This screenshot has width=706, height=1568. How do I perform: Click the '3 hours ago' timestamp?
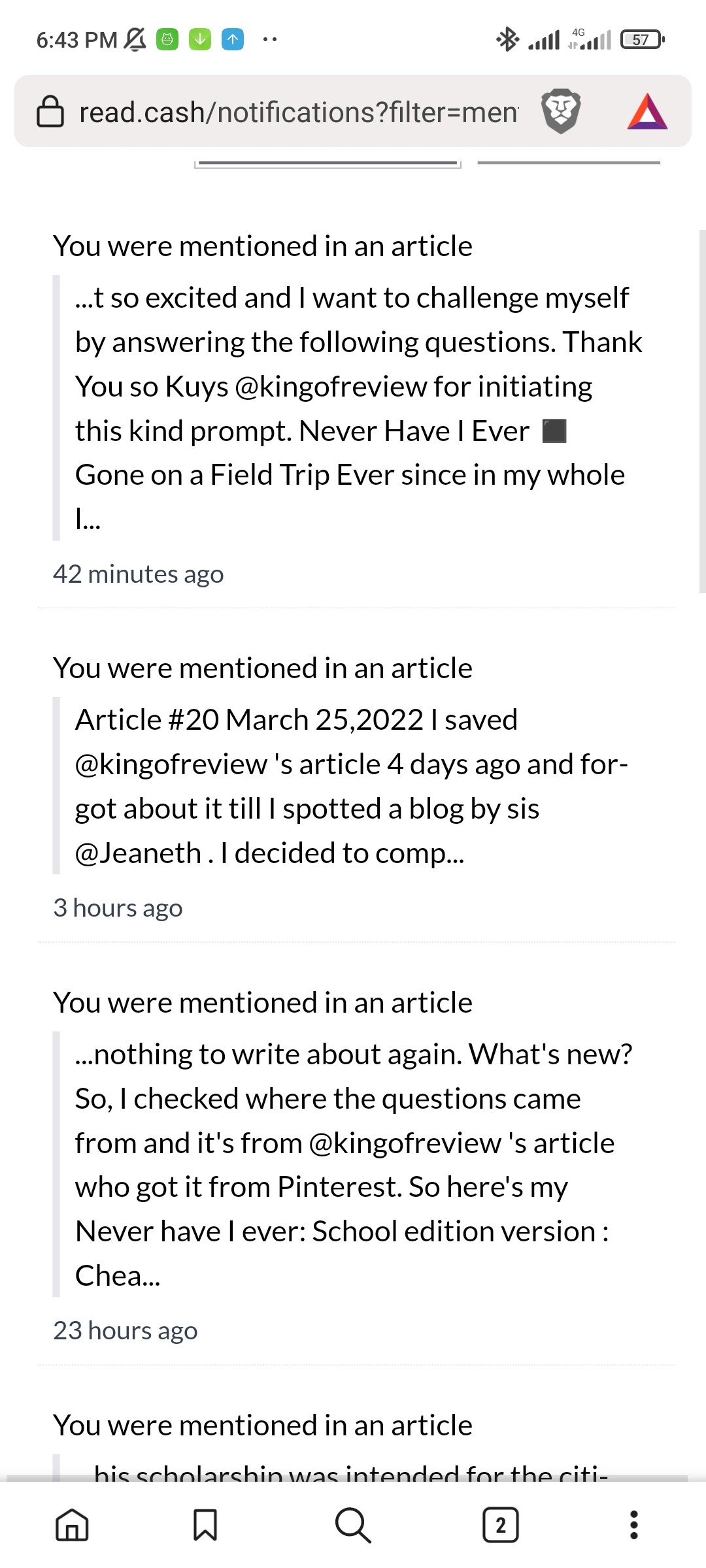click(x=118, y=908)
